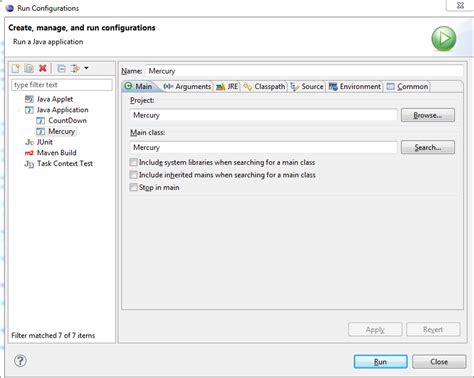Click the Browse... button for Project
This screenshot has width=474, height=378.
tap(428, 115)
